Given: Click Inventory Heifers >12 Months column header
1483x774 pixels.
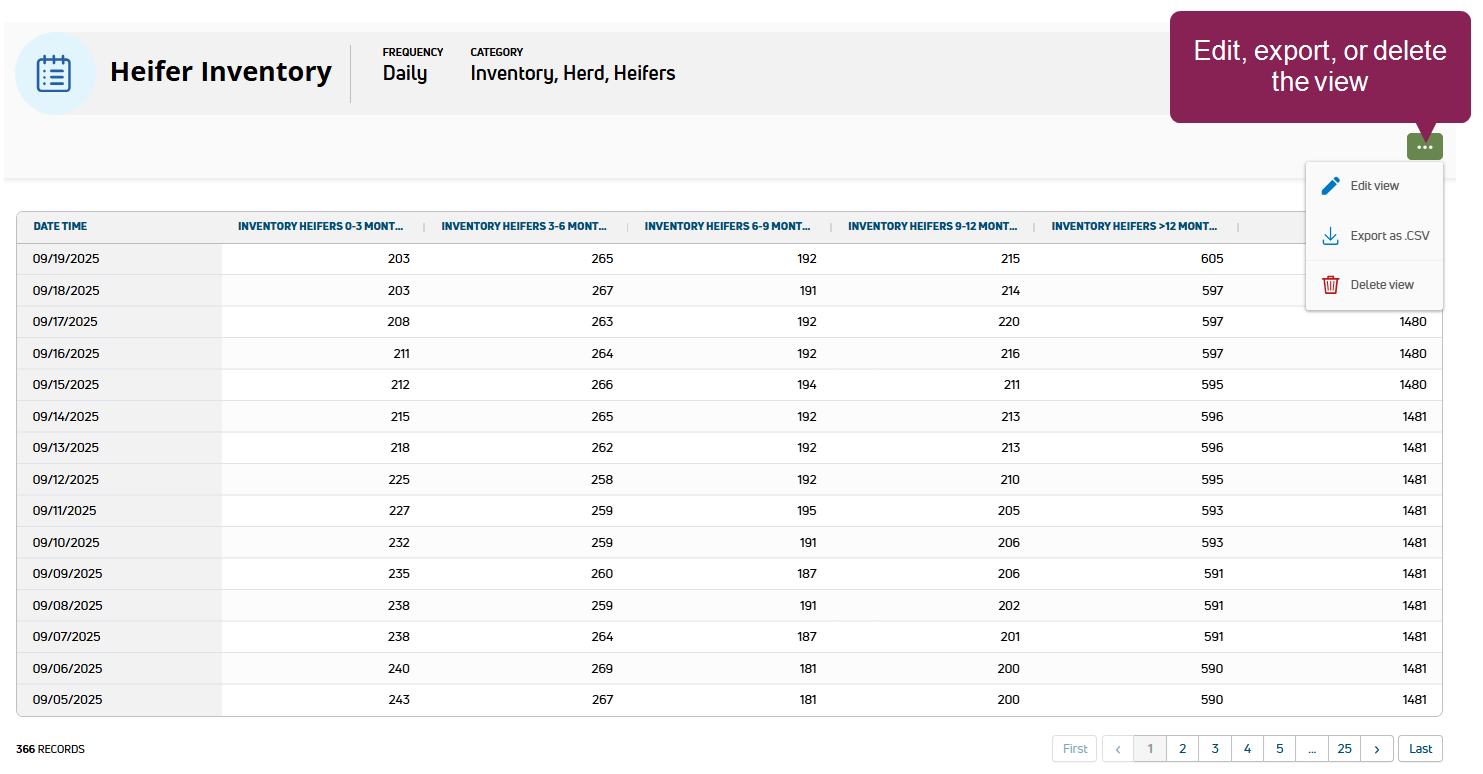Looking at the screenshot, I should [x=1134, y=227].
